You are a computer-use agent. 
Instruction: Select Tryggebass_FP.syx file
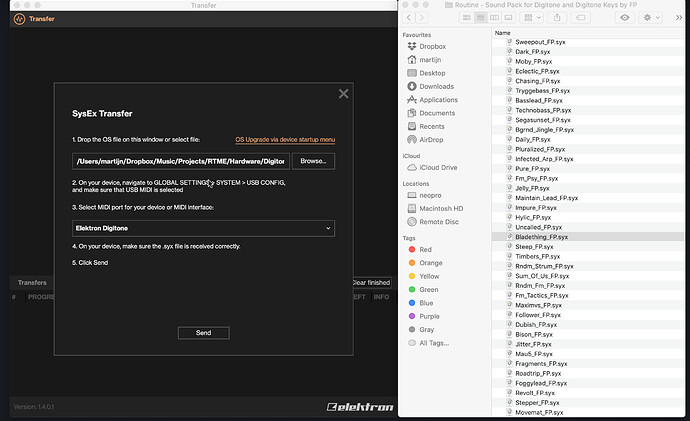(x=543, y=91)
